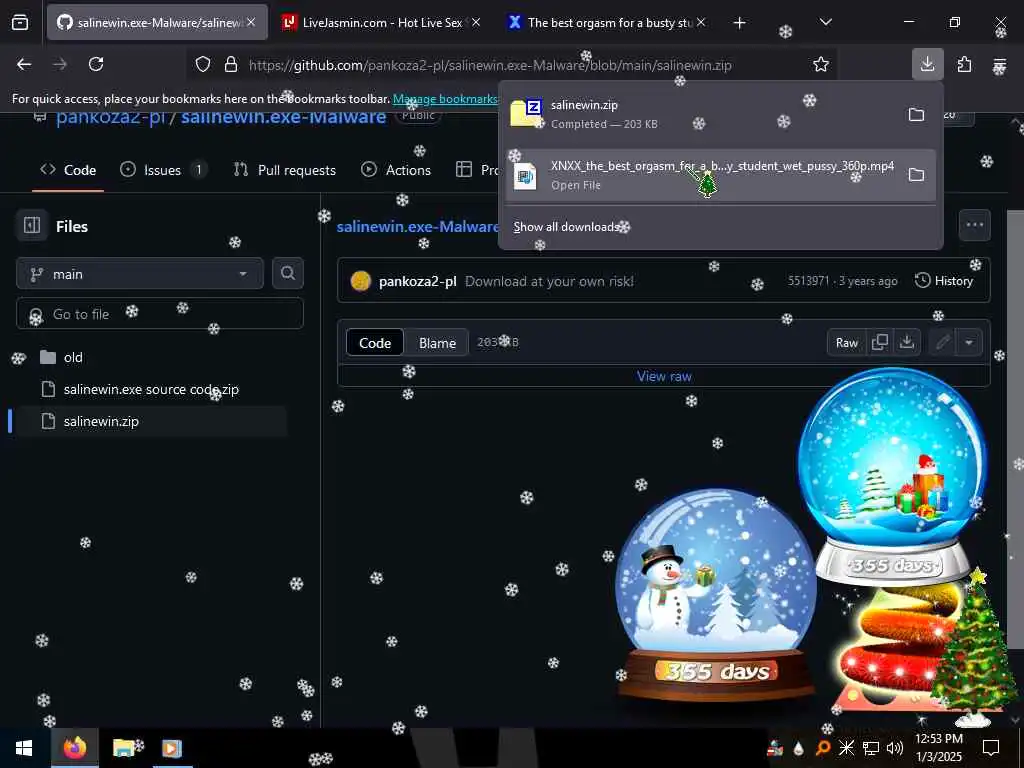Open the 'Download at your own risk!' commit
The image size is (1024, 768).
click(549, 281)
